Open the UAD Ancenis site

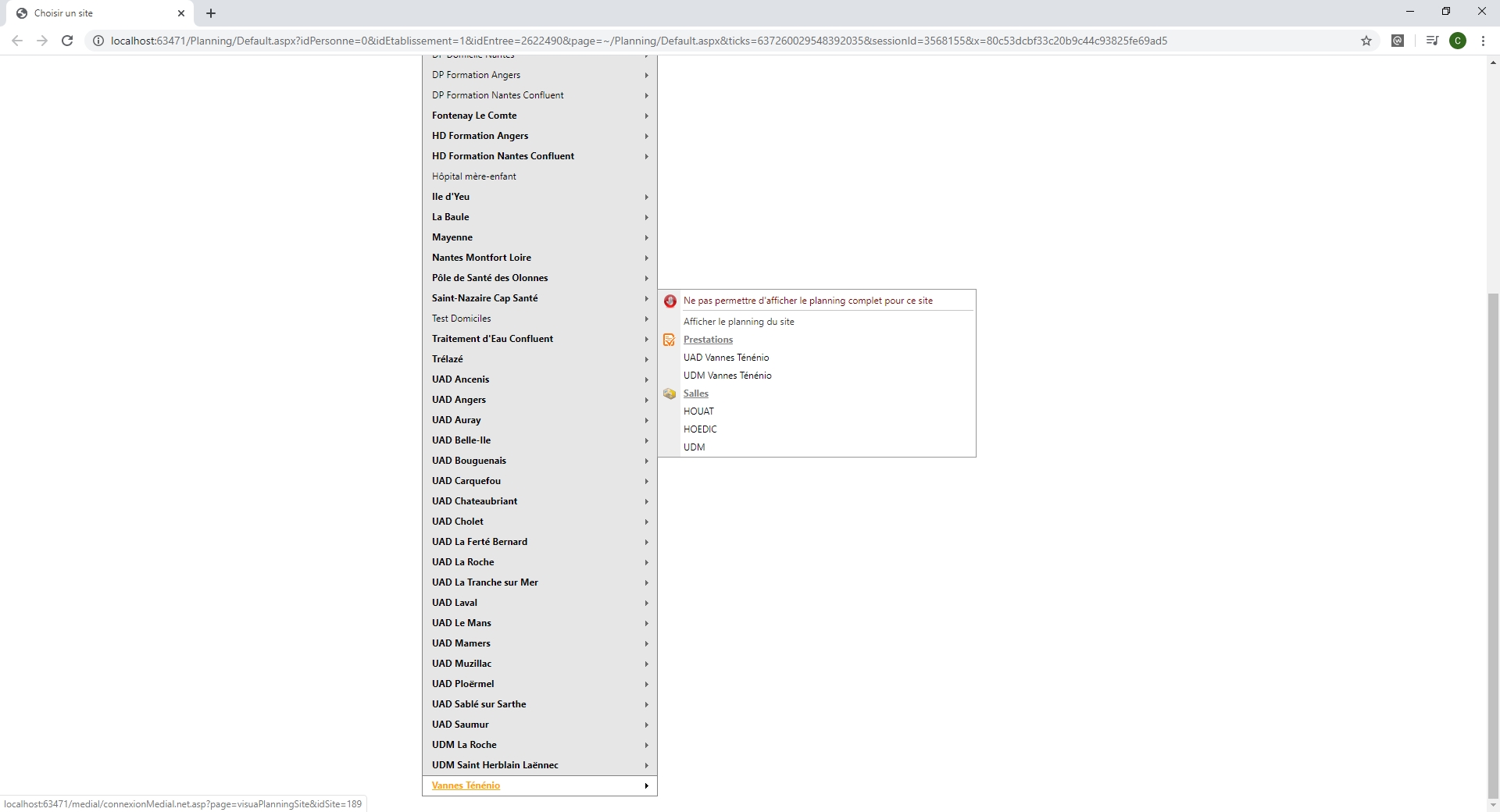[x=460, y=379]
